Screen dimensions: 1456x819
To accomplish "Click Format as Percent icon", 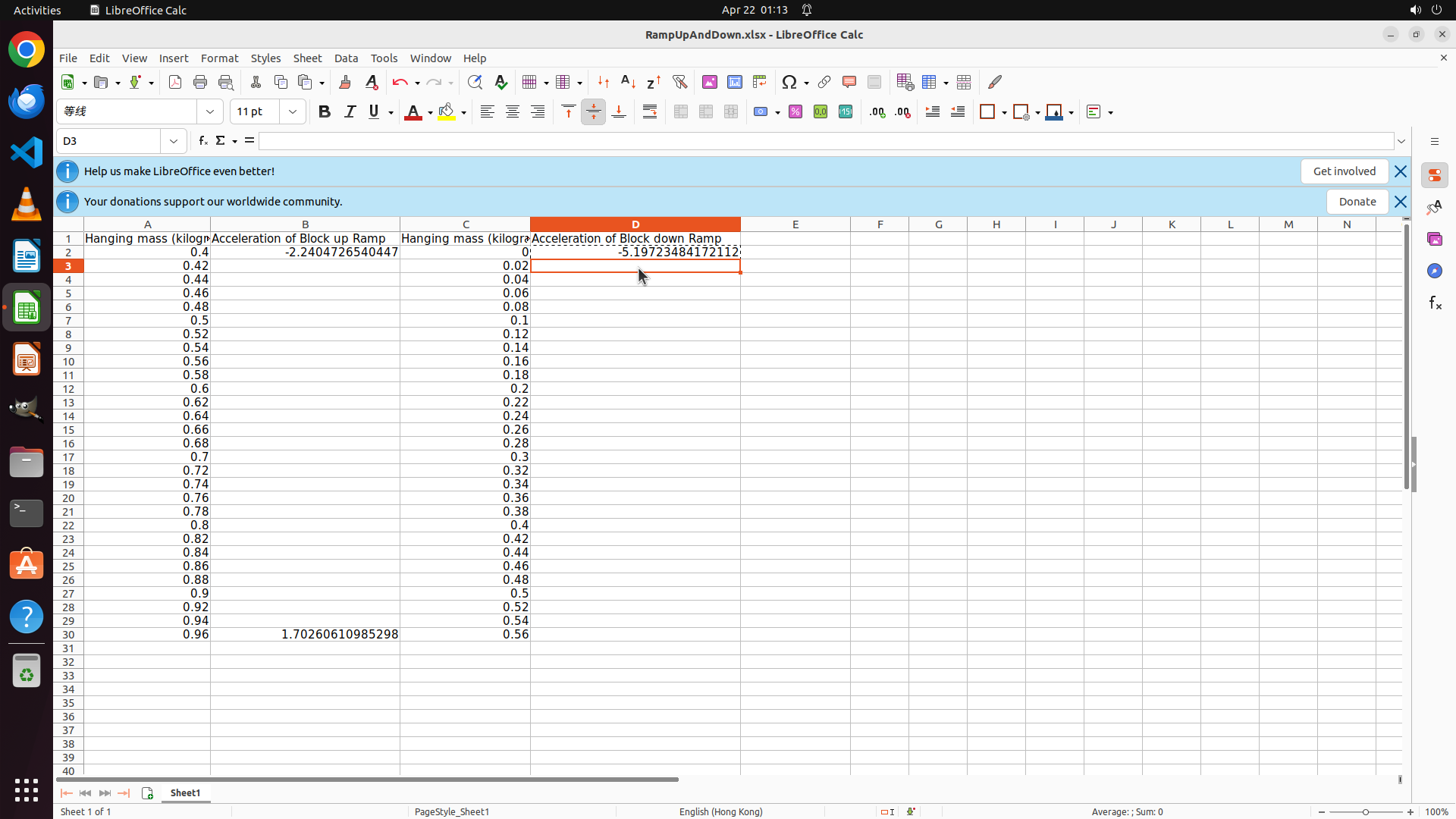I will pyautogui.click(x=795, y=112).
